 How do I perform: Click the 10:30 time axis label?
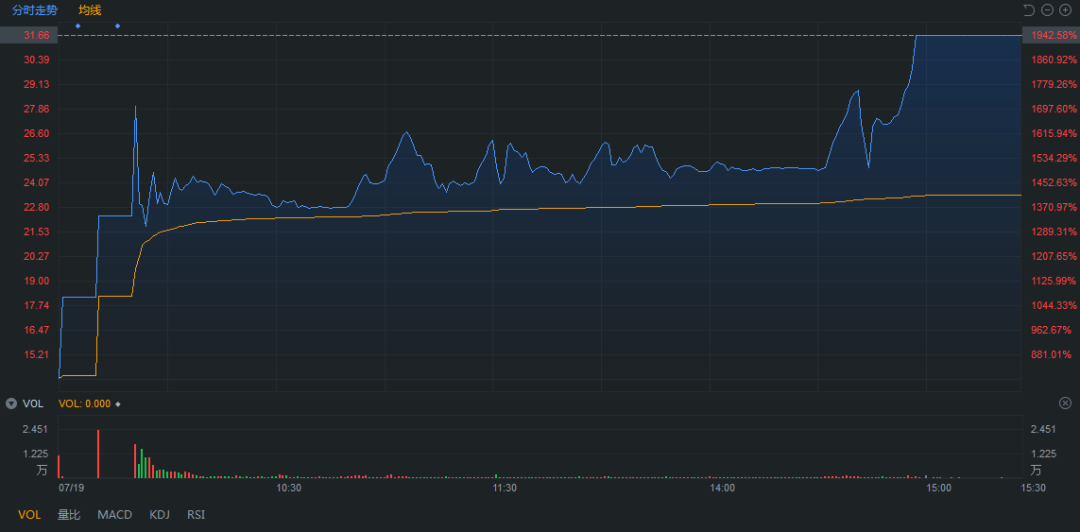[289, 488]
